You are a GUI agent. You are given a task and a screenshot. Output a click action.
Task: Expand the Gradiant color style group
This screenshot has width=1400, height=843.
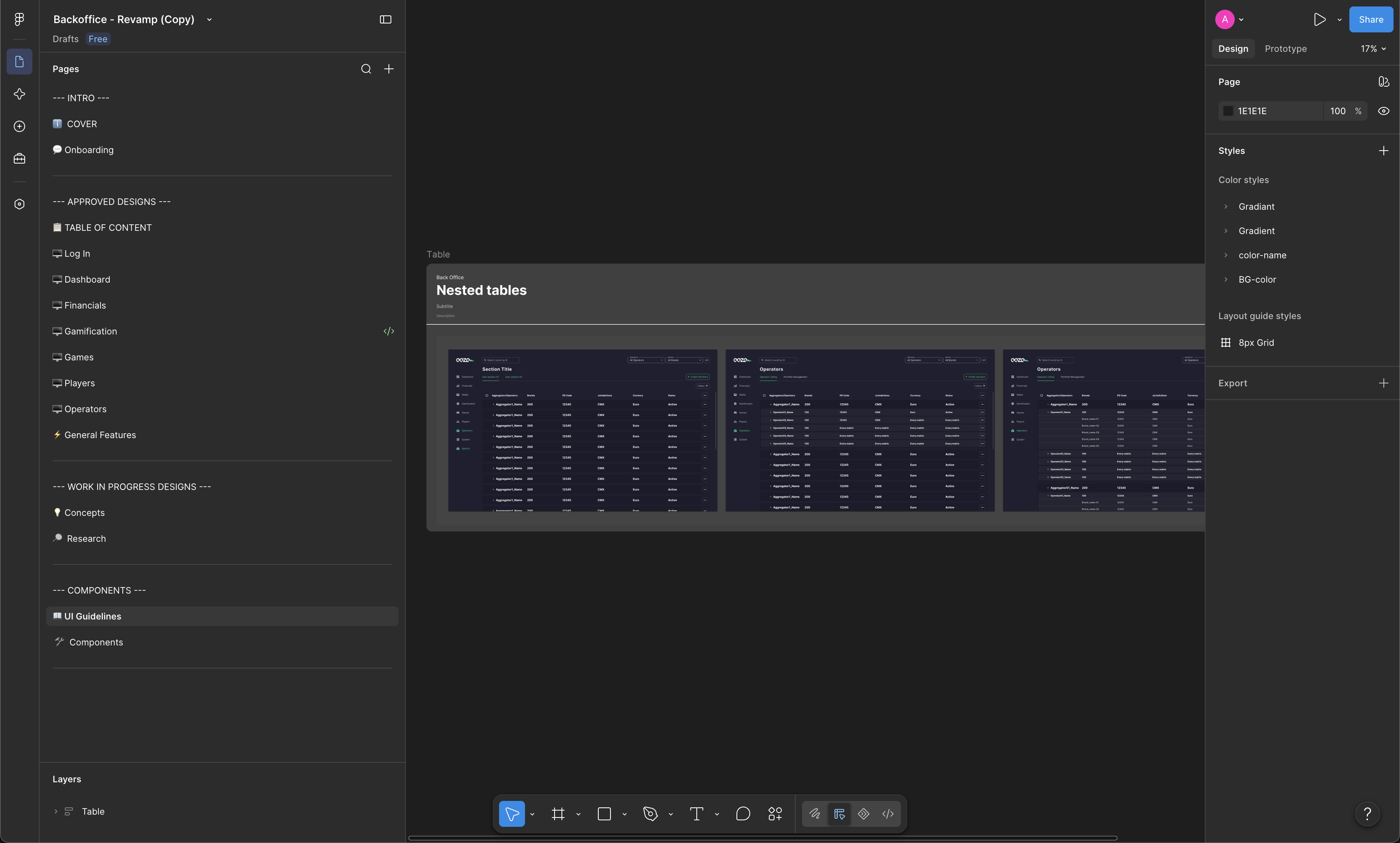click(x=1225, y=206)
